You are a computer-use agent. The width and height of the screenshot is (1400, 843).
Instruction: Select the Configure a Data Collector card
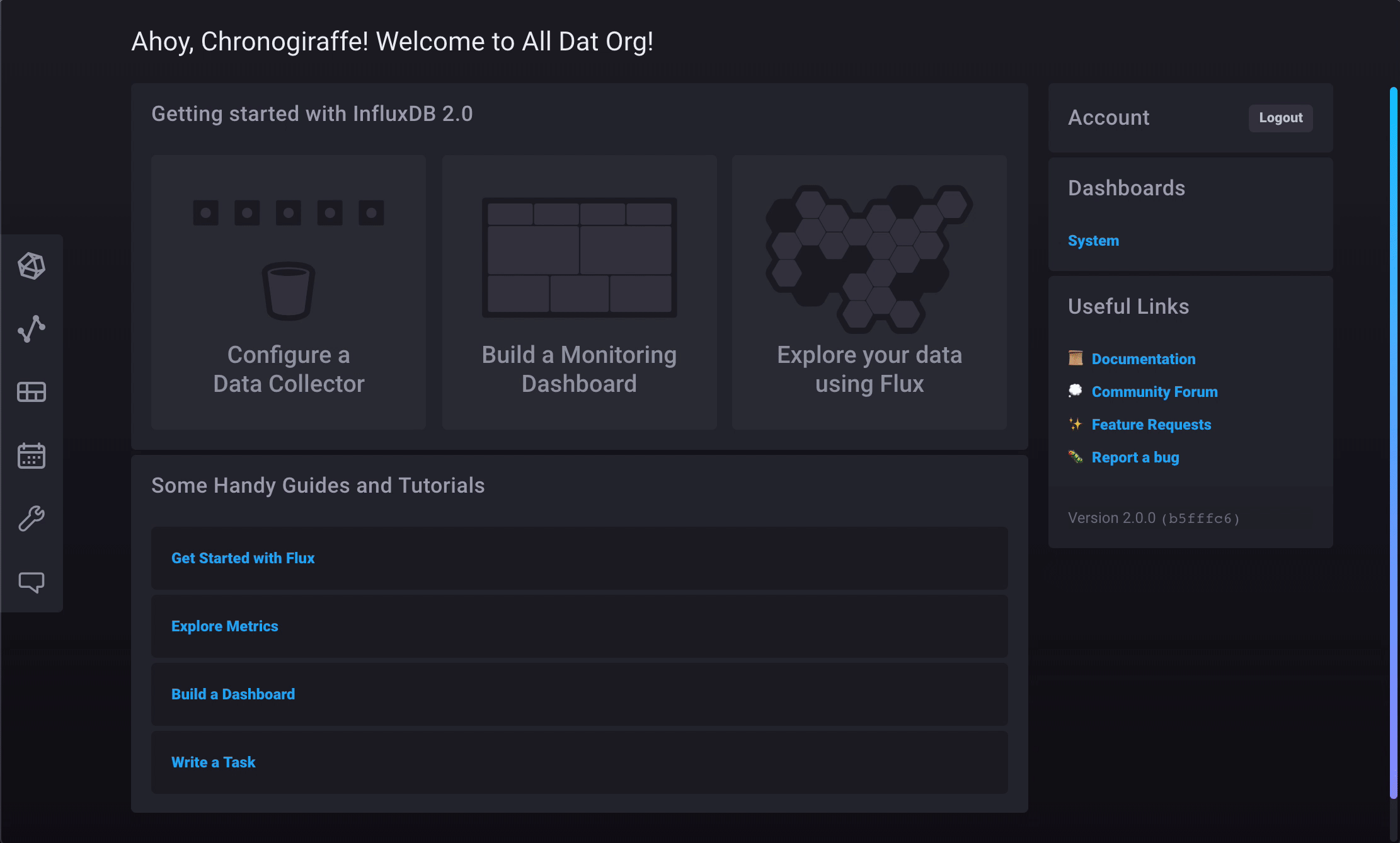[x=289, y=292]
